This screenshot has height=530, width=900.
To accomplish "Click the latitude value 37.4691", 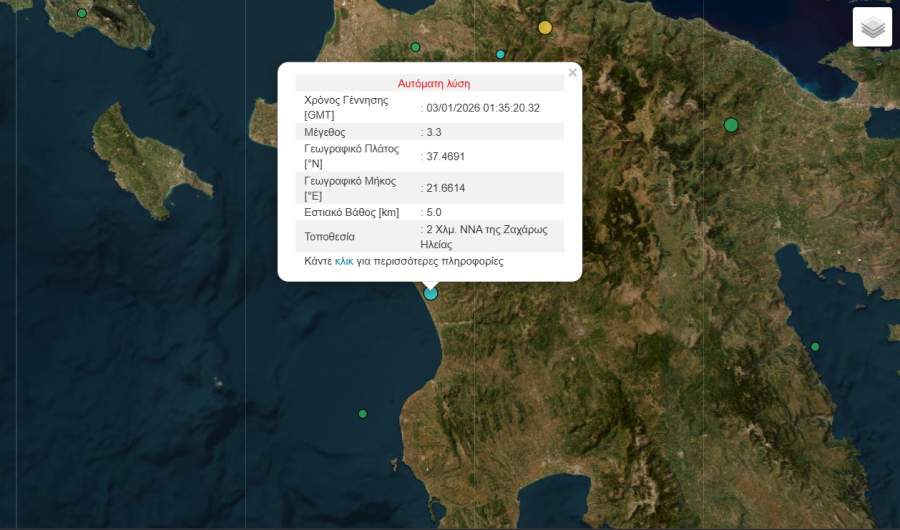I will [446, 156].
